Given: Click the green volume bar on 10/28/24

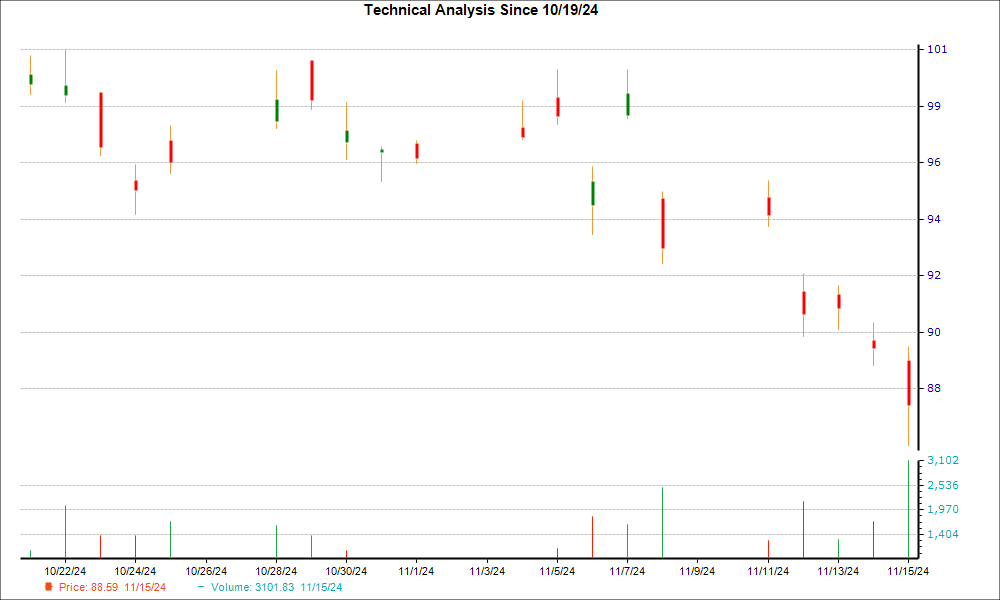Looking at the screenshot, I should [276, 542].
